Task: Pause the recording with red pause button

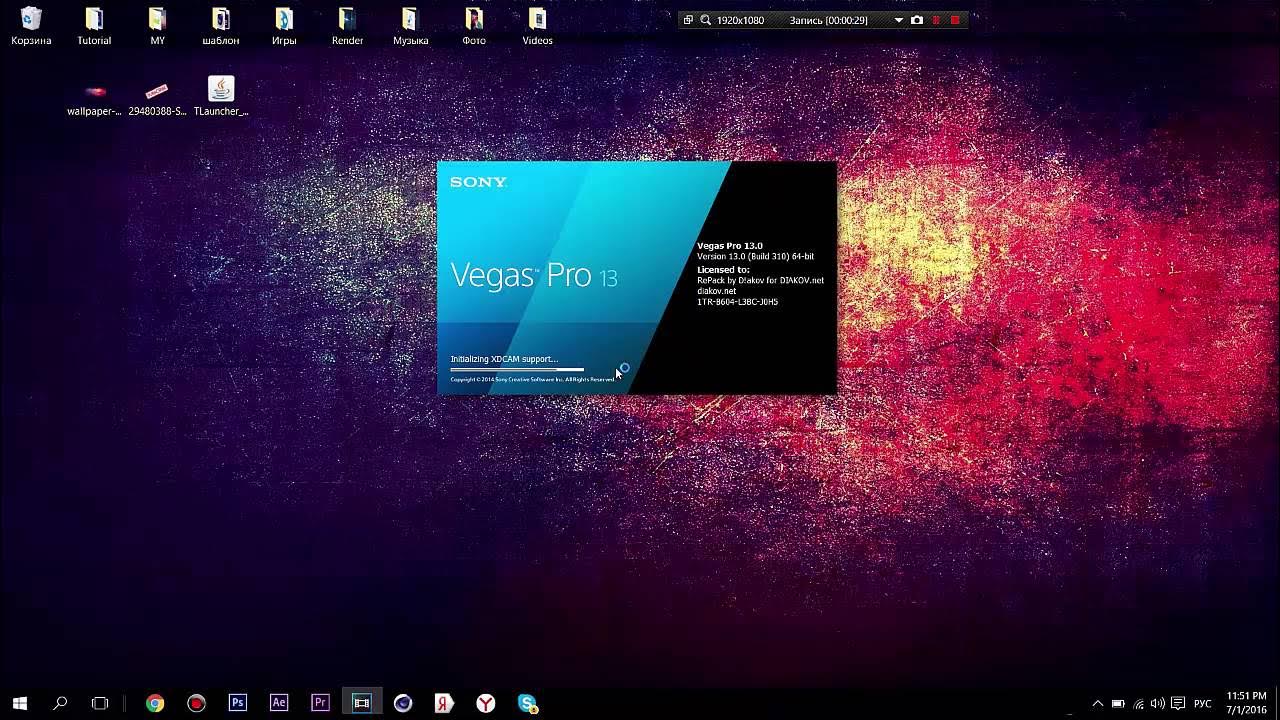Action: (936, 20)
